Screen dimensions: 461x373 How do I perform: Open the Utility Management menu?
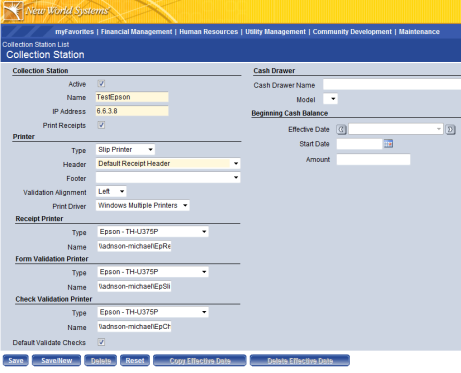tap(275, 32)
